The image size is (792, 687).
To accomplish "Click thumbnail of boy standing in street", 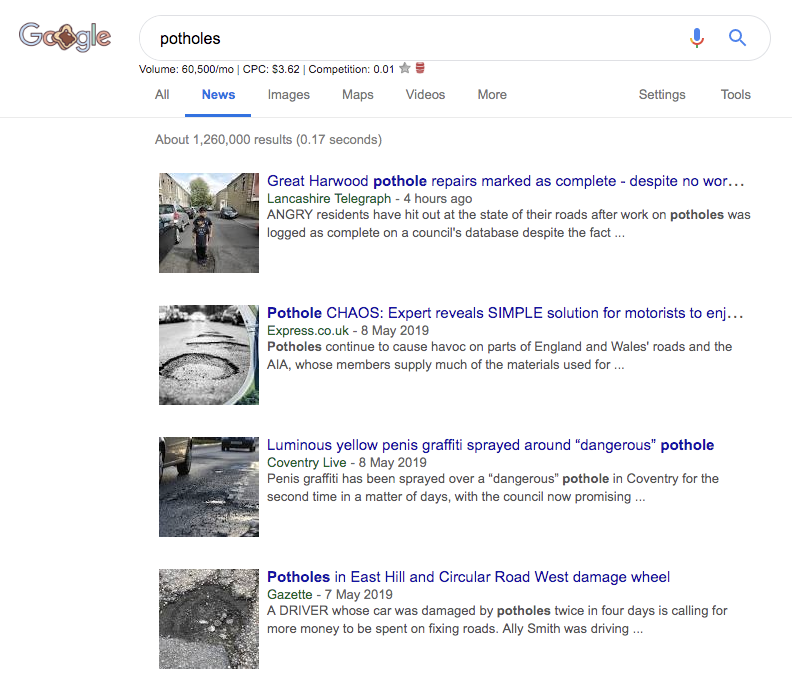I will coord(209,223).
